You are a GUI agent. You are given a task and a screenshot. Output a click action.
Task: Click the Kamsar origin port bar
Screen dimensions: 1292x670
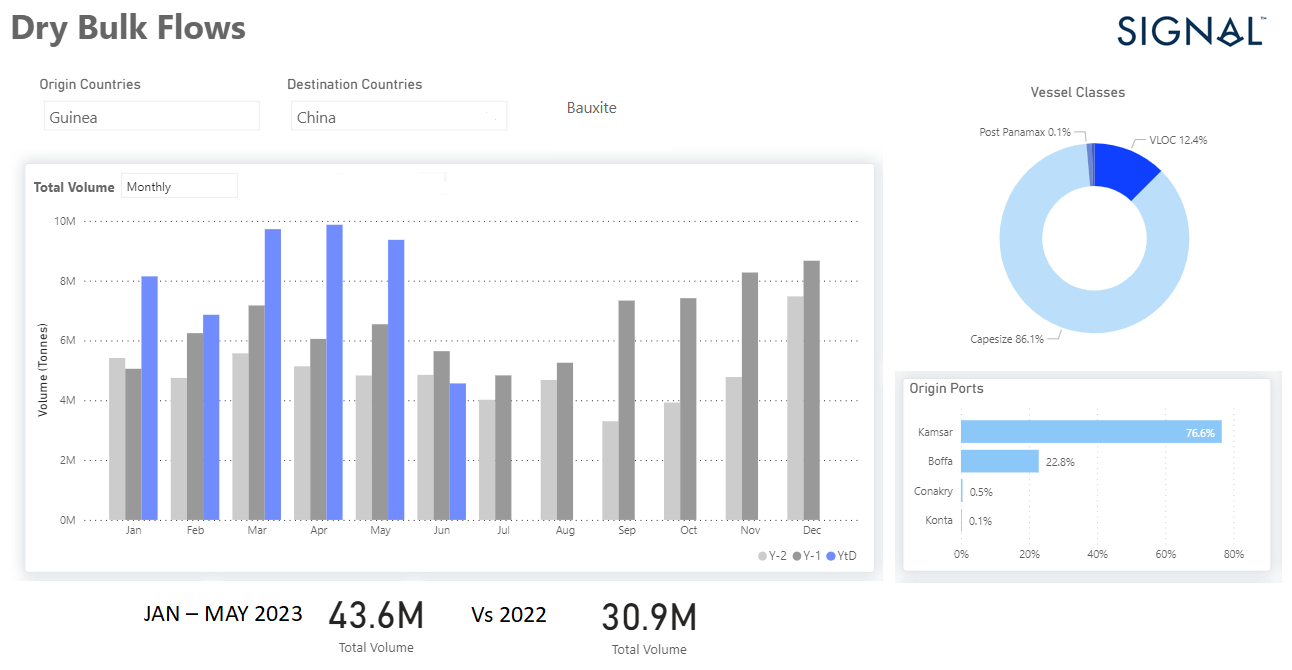pos(1090,432)
